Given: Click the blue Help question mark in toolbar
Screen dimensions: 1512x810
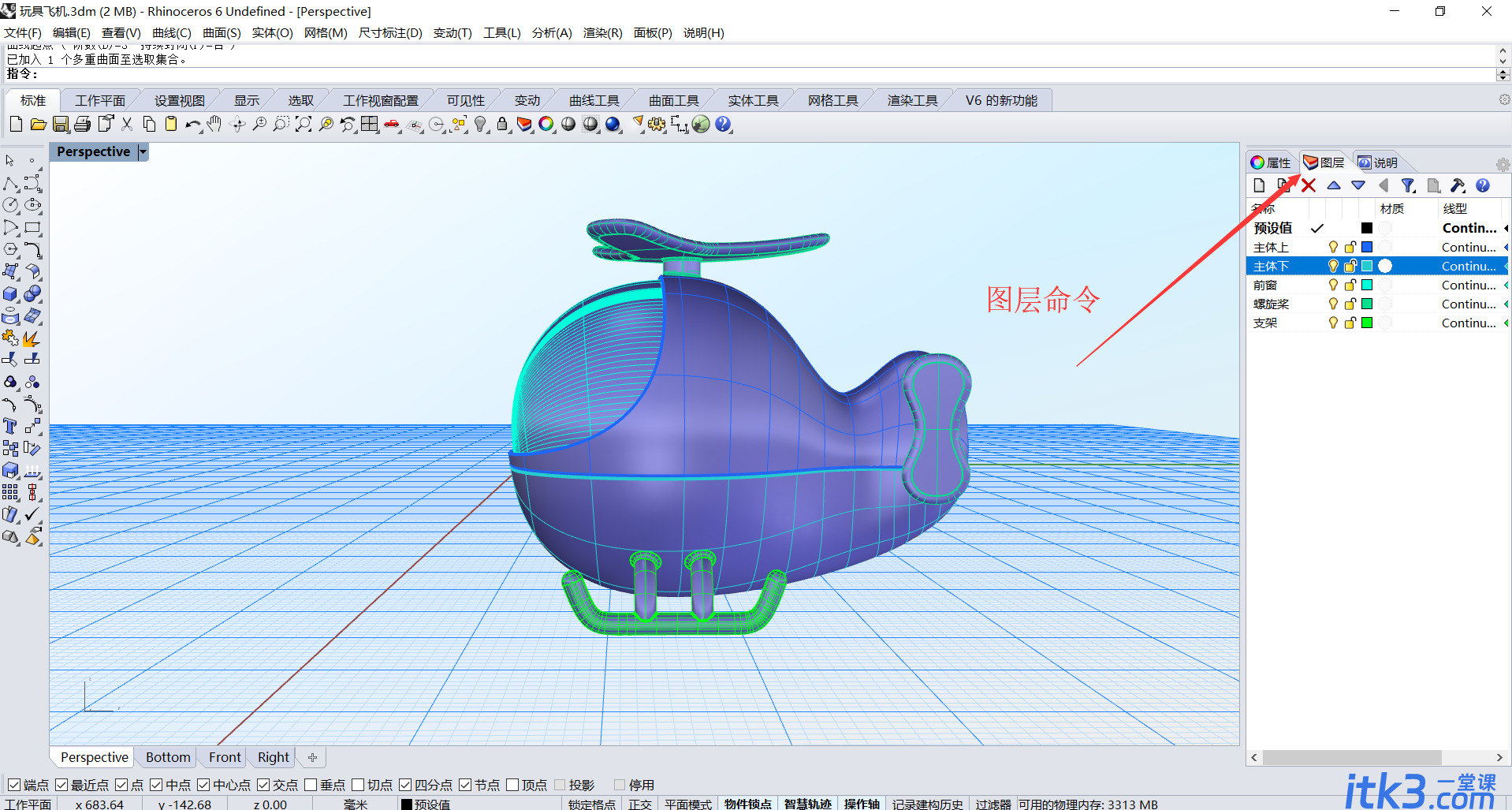Looking at the screenshot, I should point(723,124).
